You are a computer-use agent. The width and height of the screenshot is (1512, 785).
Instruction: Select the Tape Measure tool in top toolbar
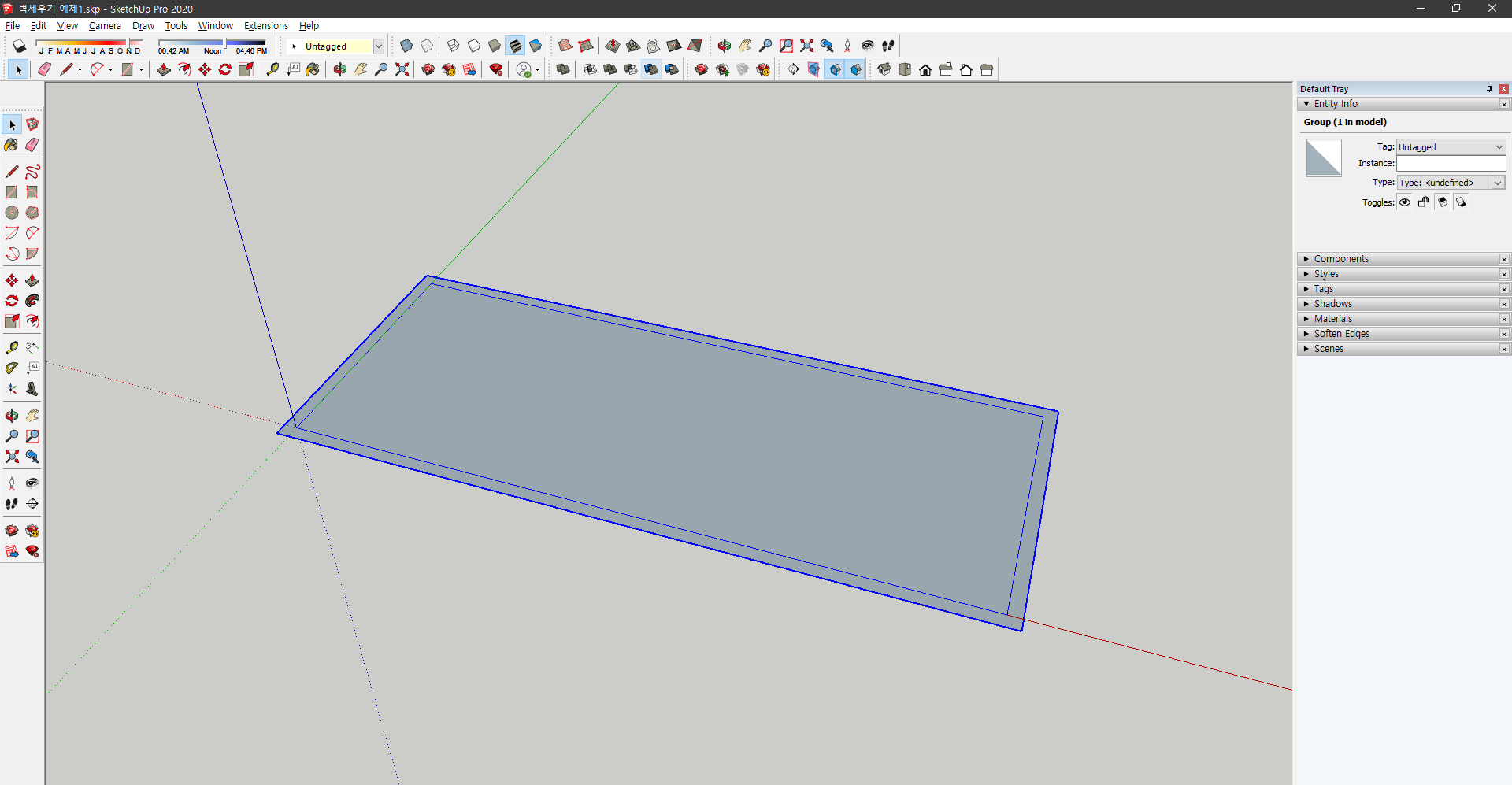pyautogui.click(x=272, y=69)
